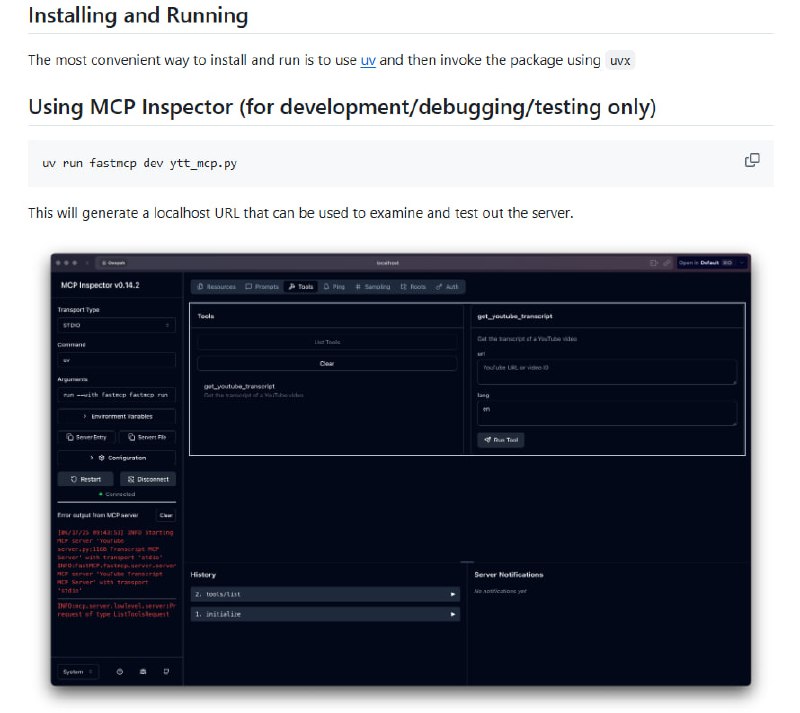Open the Transport Type STDIO dropdown

pos(115,325)
